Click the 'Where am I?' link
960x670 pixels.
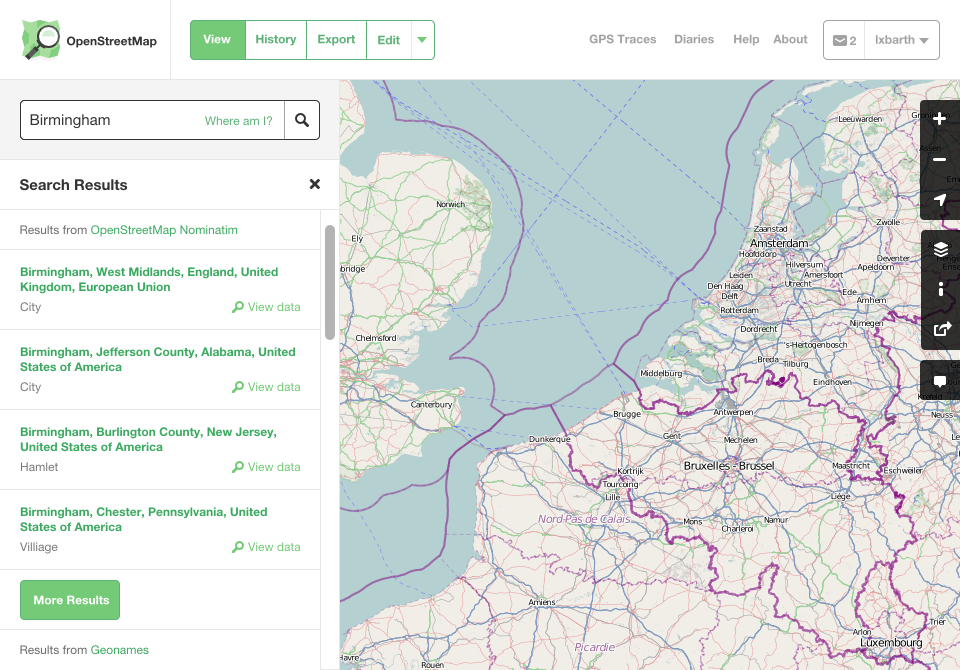pyautogui.click(x=239, y=121)
